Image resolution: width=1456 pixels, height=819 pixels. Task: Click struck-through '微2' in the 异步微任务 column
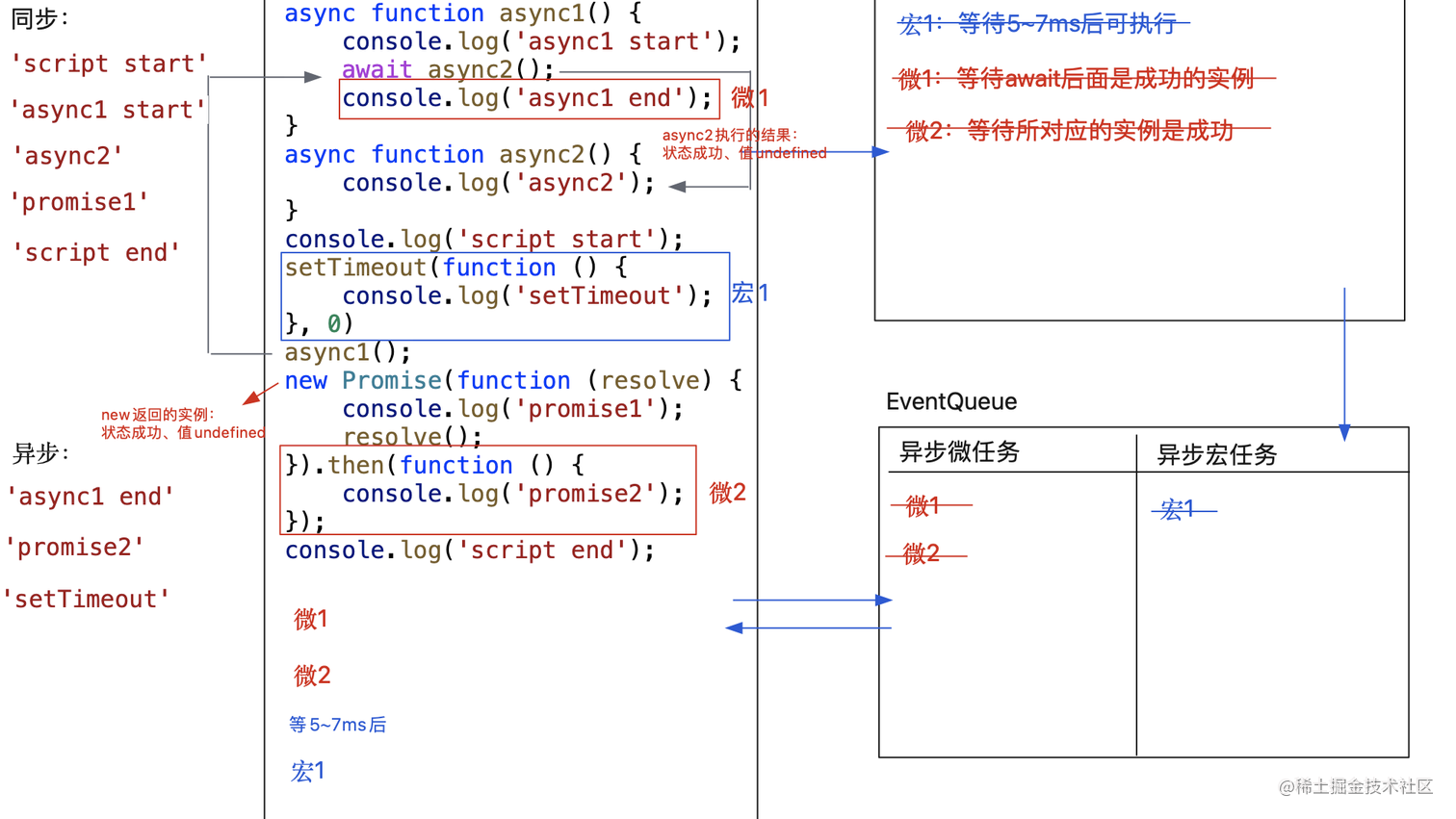point(926,554)
